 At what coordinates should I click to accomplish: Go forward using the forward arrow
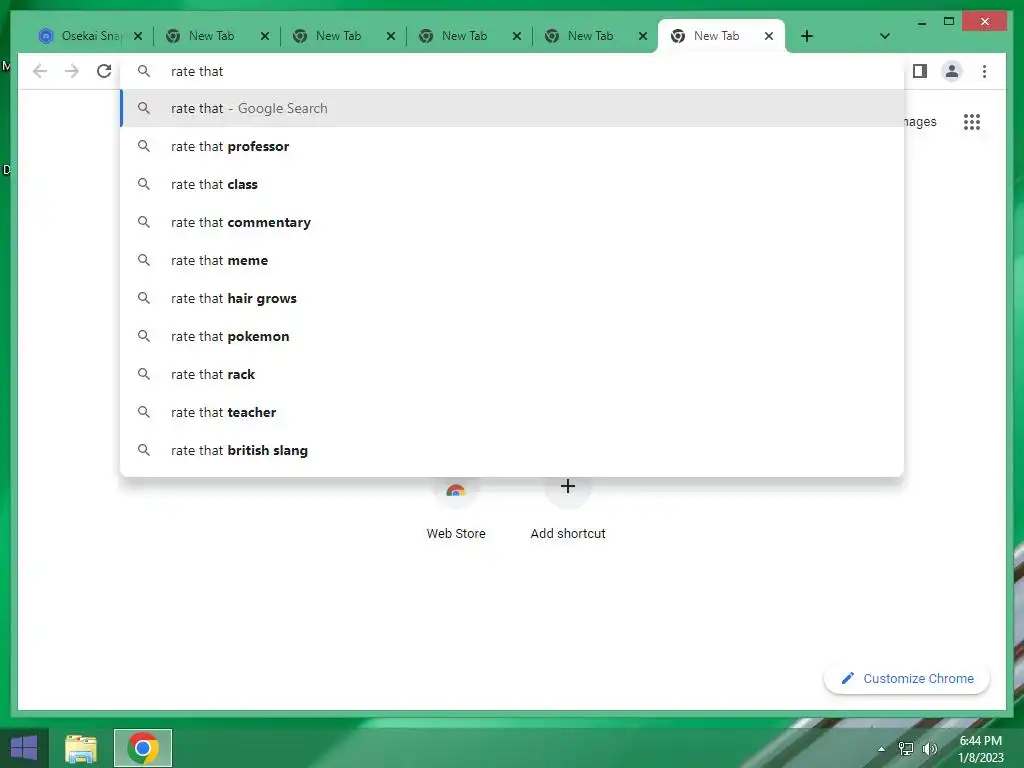[72, 71]
